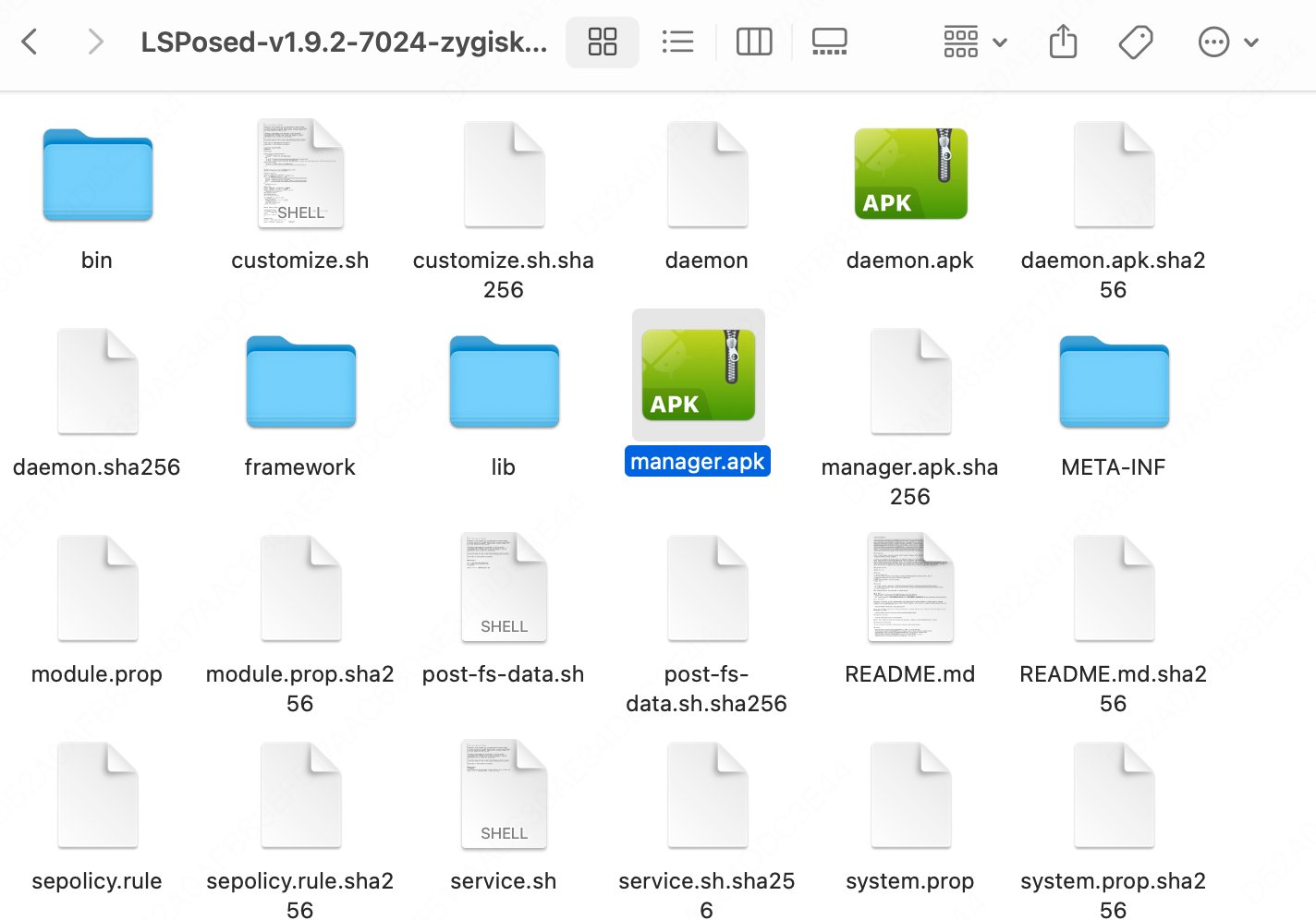This screenshot has height=920, width=1316.
Task: Click the 'META-INF' folder name label
Action: coord(1114,467)
